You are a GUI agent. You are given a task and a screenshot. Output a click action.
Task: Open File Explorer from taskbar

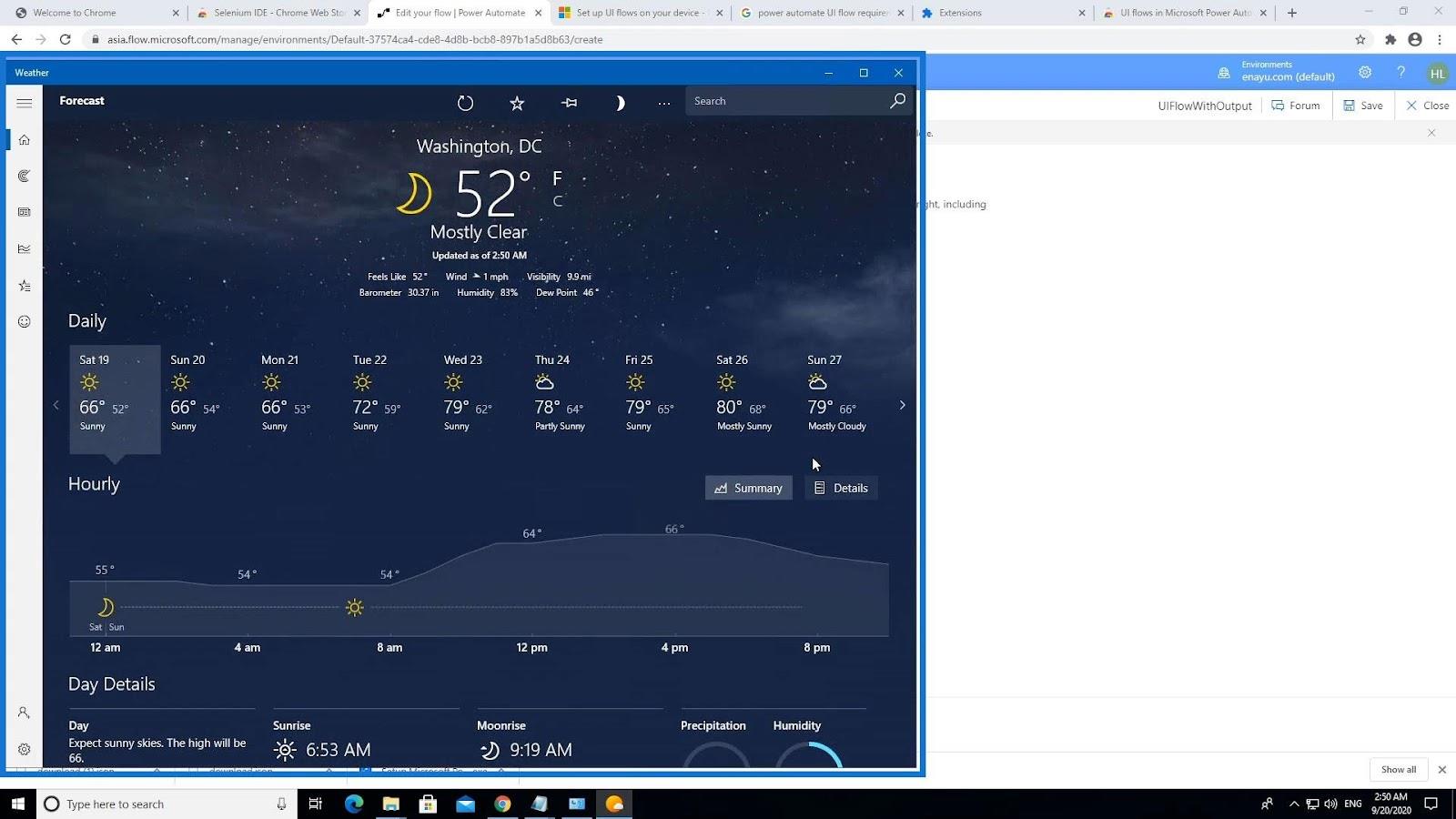tap(391, 804)
